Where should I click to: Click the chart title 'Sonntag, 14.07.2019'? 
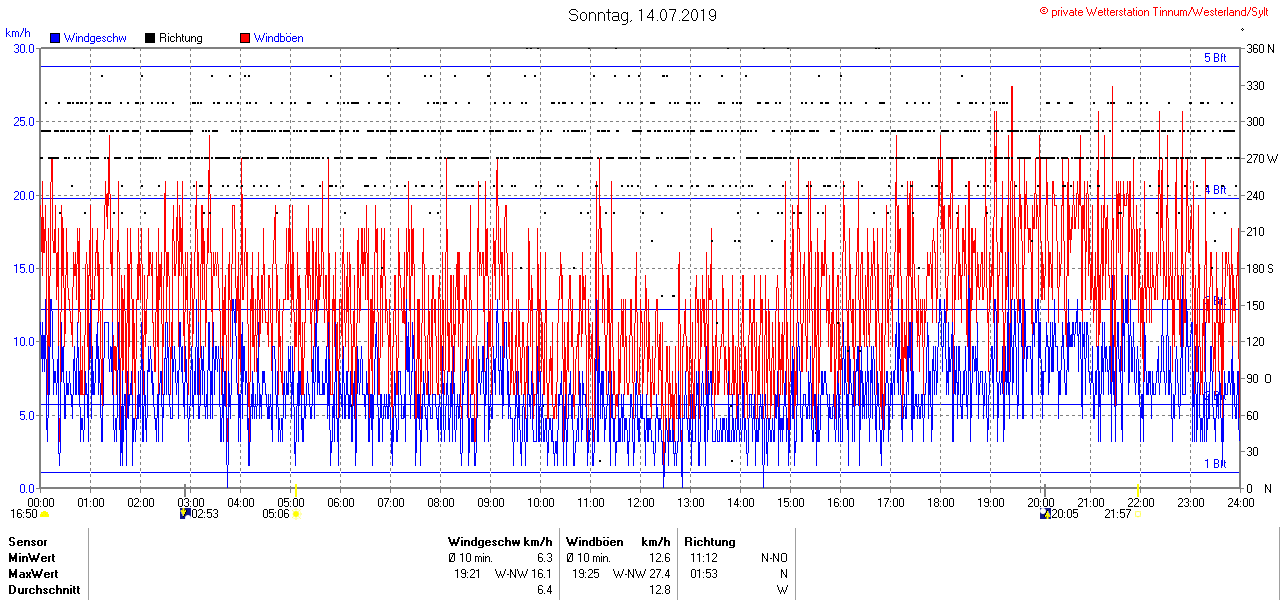642,15
